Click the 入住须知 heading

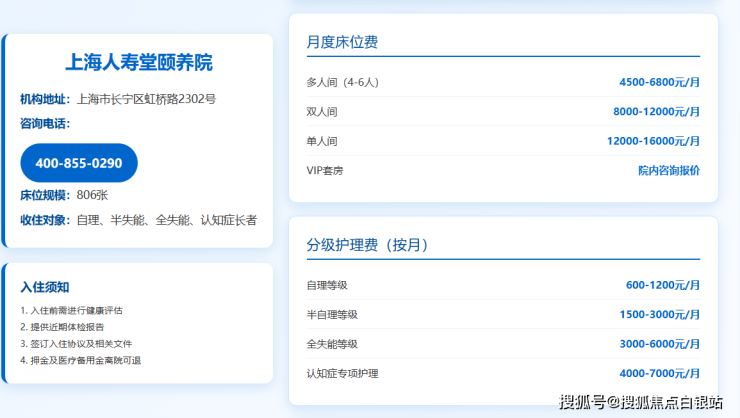tap(45, 287)
